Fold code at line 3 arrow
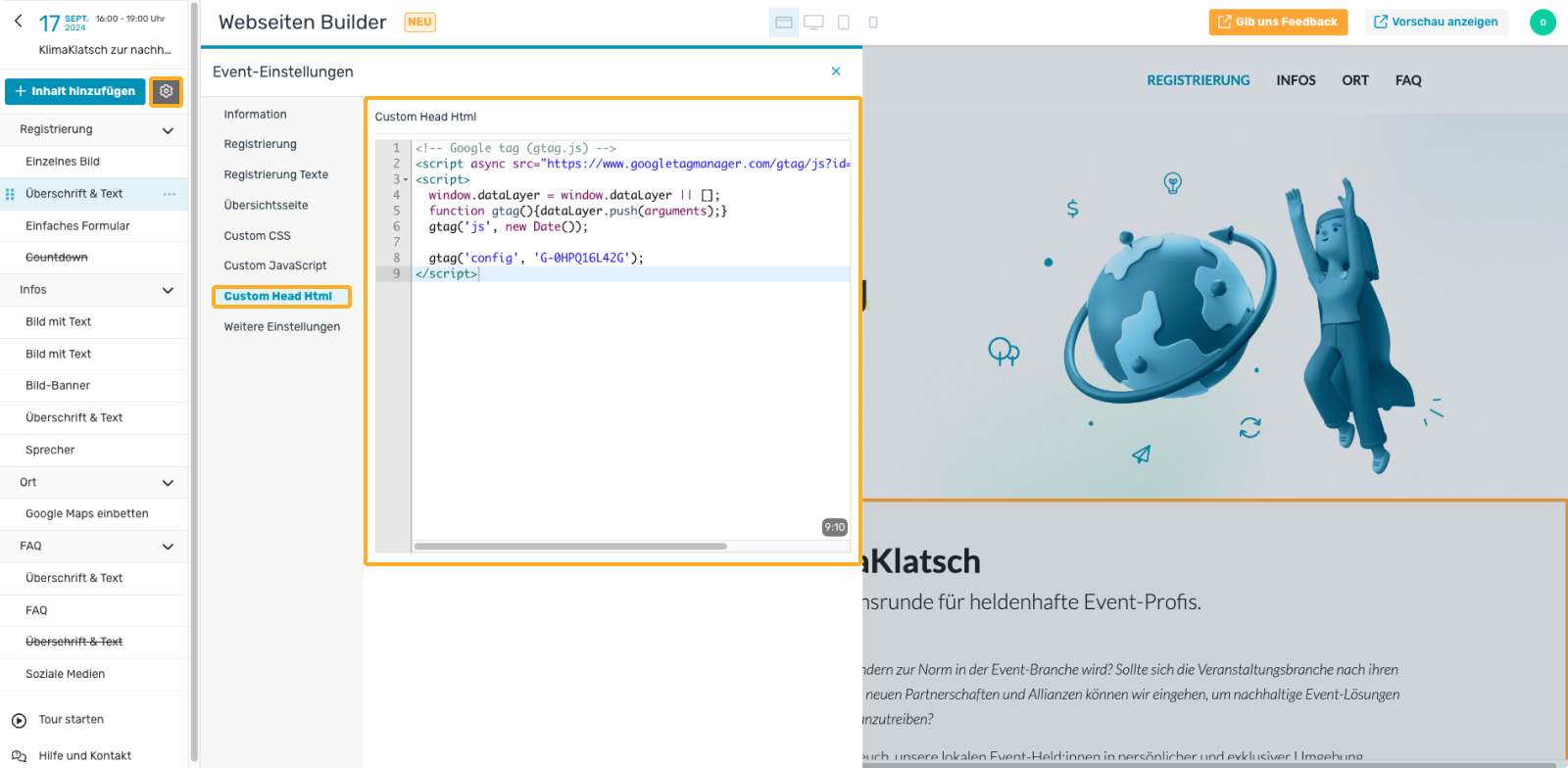Image resolution: width=1568 pixels, height=768 pixels. click(x=406, y=179)
